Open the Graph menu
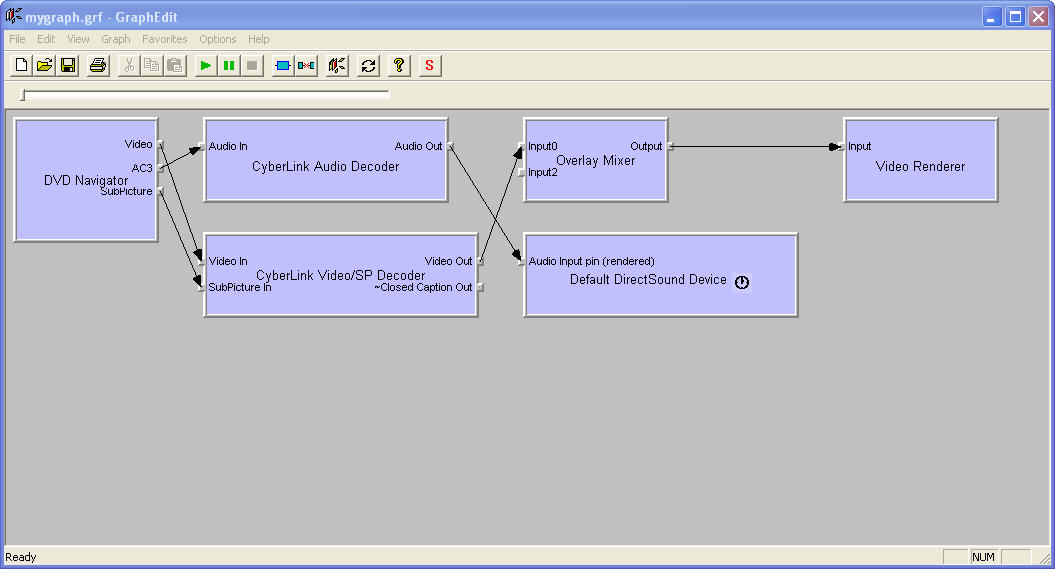The height and width of the screenshot is (569, 1055). (x=116, y=39)
